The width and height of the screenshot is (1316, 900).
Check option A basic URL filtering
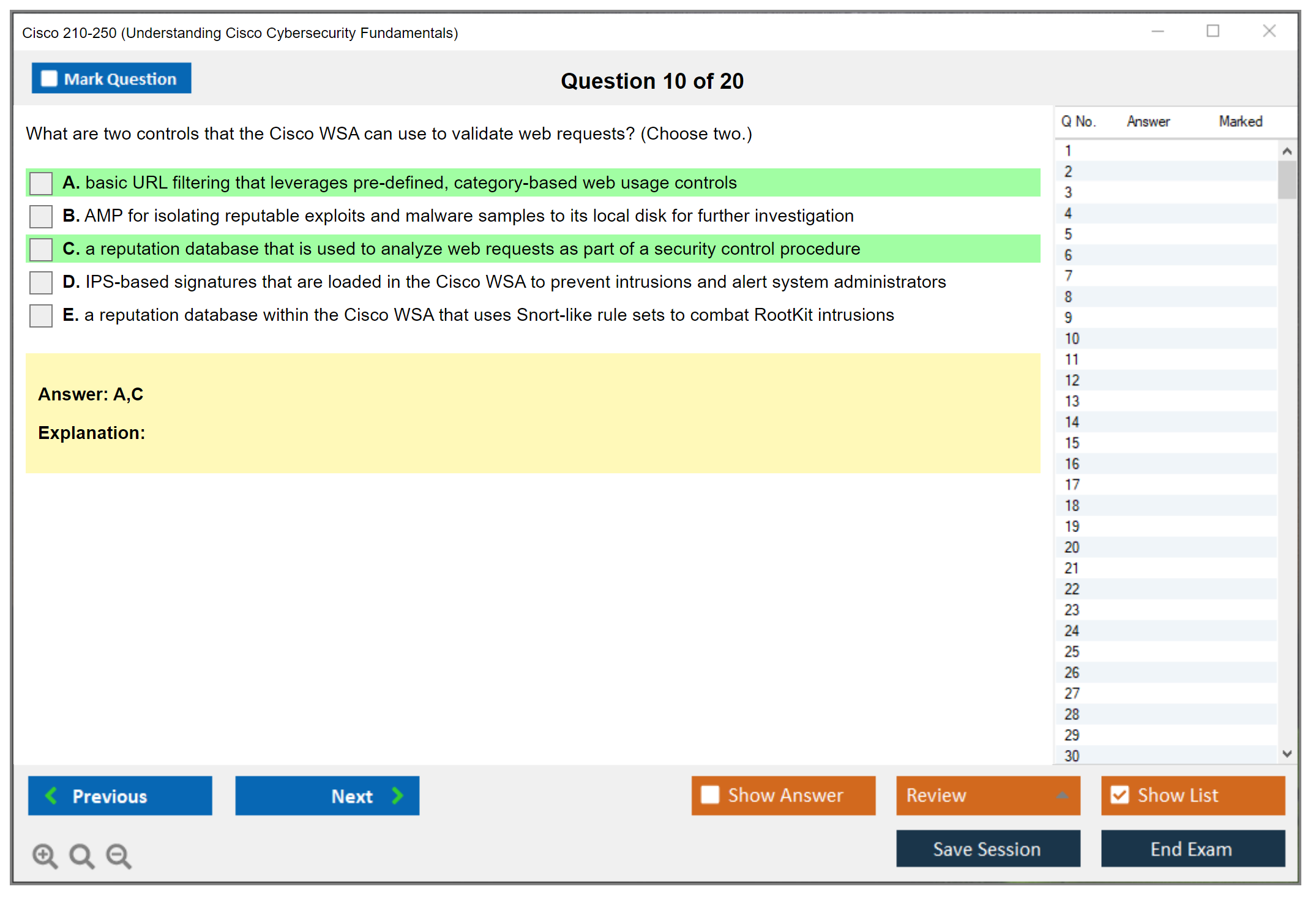click(x=41, y=183)
